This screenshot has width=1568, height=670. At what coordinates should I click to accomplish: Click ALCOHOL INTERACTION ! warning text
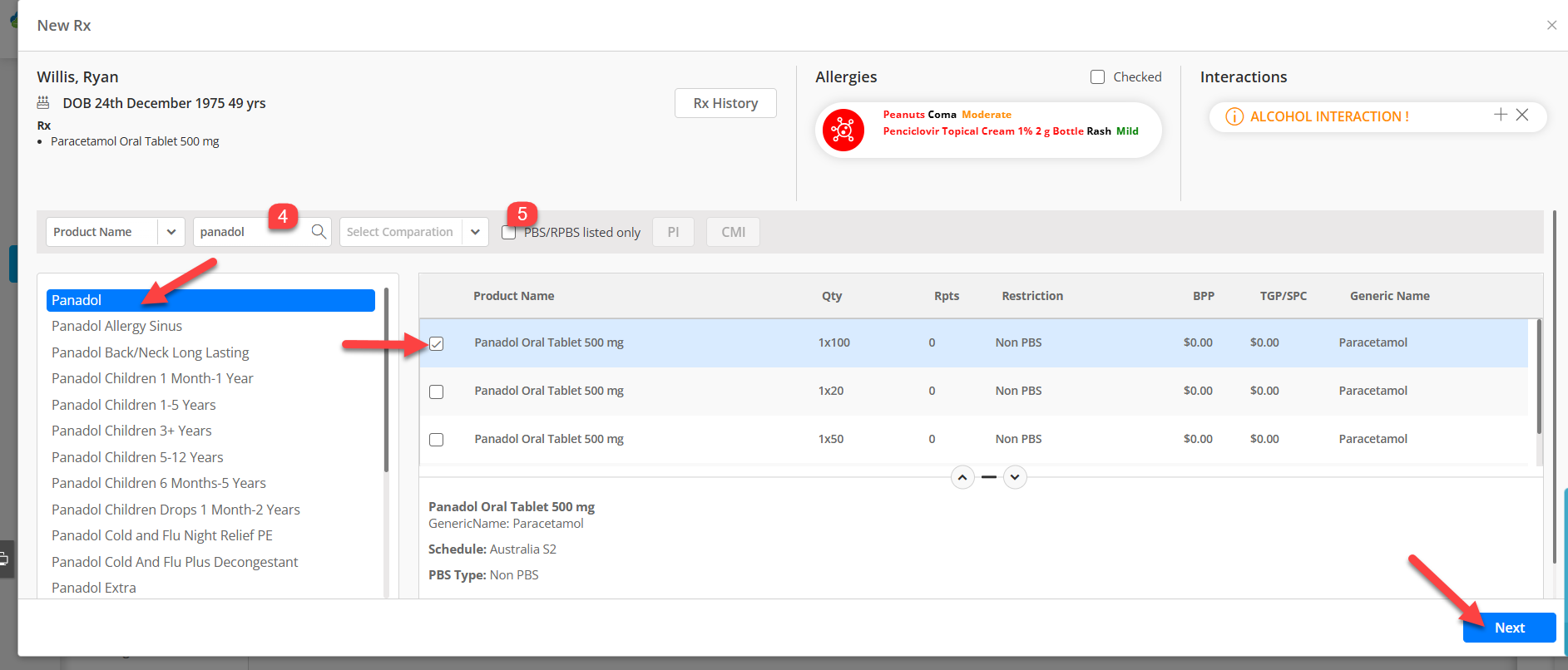pos(1329,117)
